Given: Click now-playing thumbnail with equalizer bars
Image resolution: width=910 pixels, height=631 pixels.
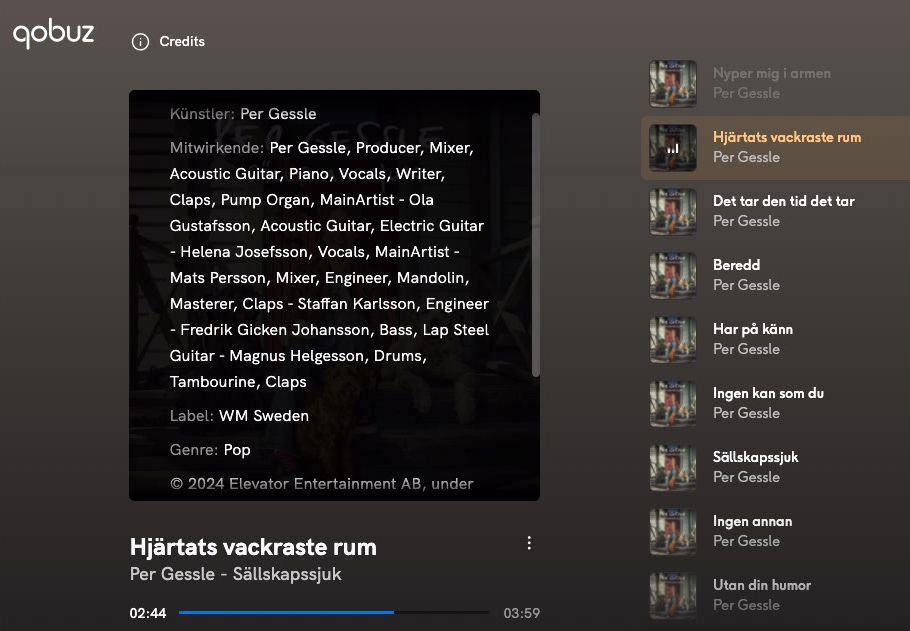Looking at the screenshot, I should pos(673,148).
